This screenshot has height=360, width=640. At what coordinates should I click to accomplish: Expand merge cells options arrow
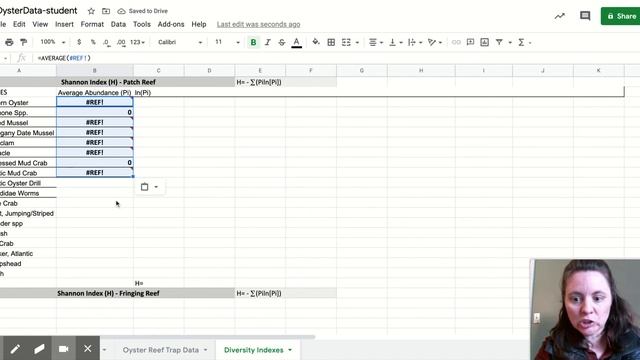click(x=357, y=42)
